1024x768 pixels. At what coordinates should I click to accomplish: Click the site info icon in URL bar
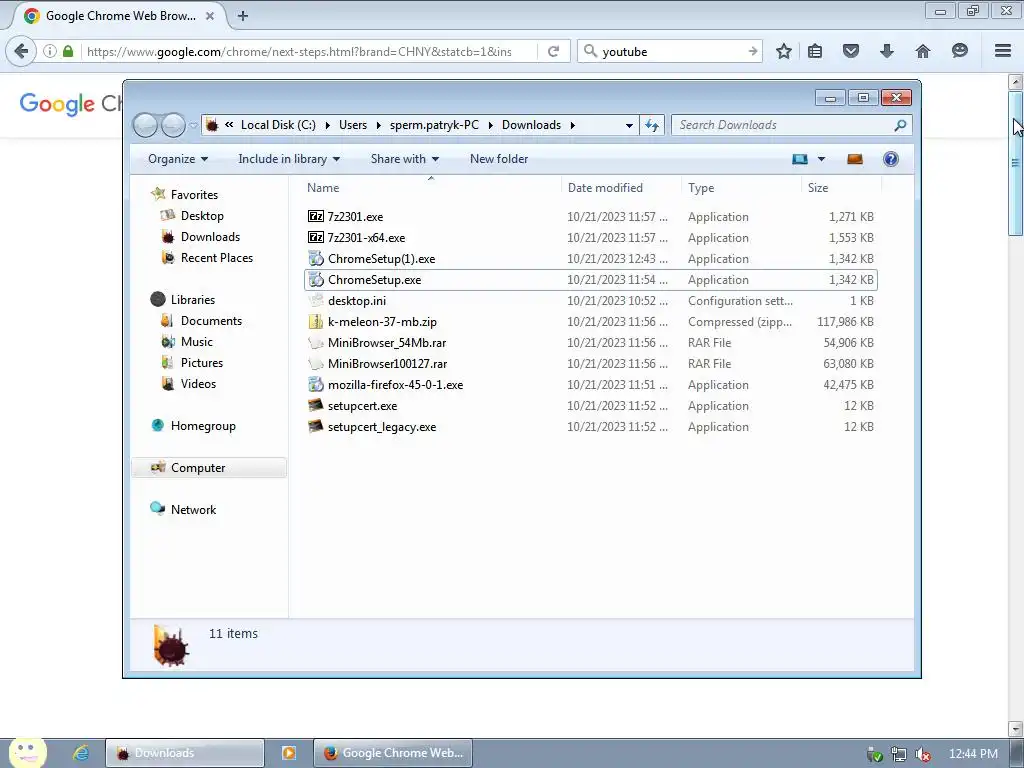pyautogui.click(x=50, y=51)
